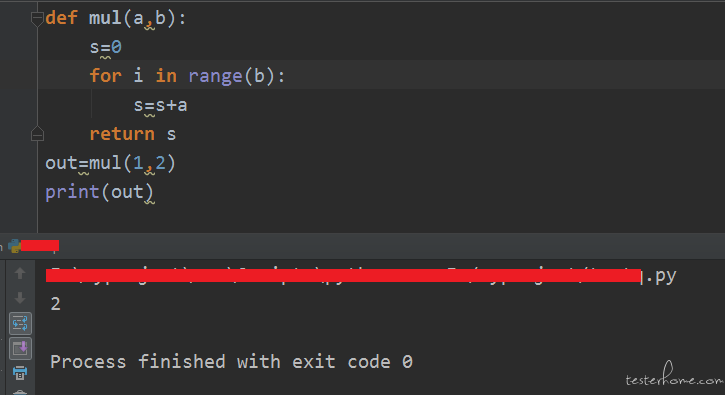Viewport: 725px width, 395px height.
Task: Click the Python logo icon in run tab
Action: tap(15, 246)
